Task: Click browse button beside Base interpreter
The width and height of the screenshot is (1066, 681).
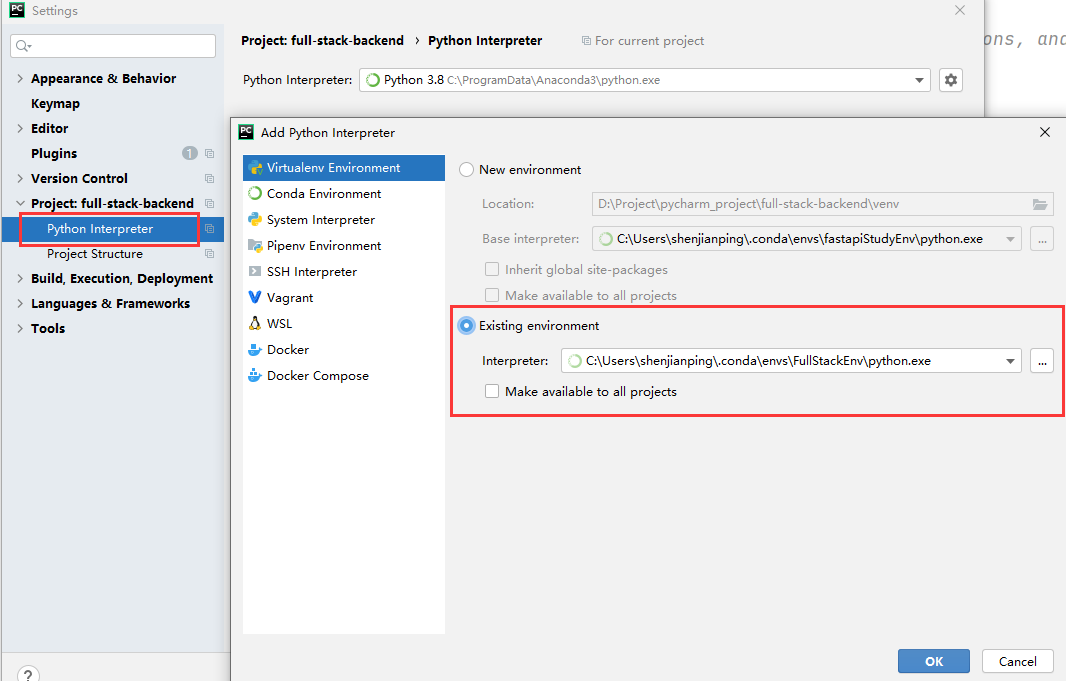Action: pos(1042,239)
